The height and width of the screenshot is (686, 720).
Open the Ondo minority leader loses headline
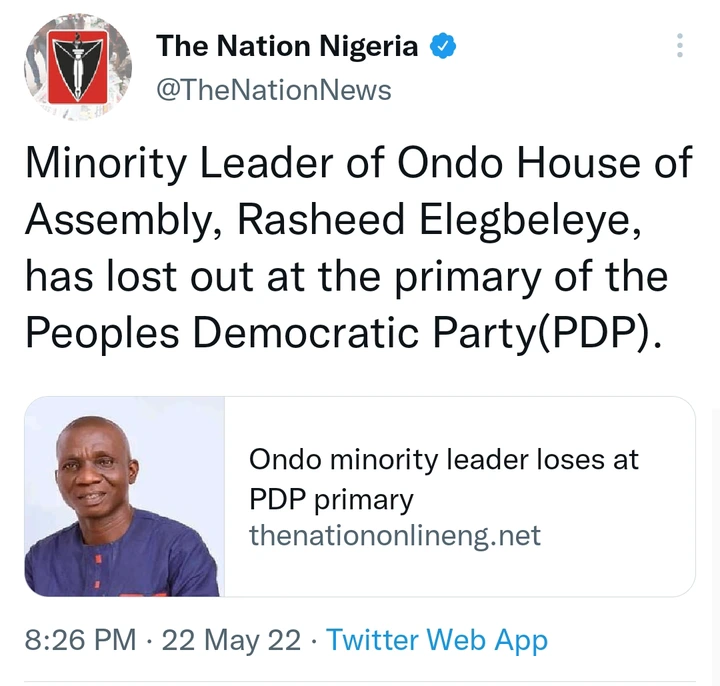[x=444, y=478]
